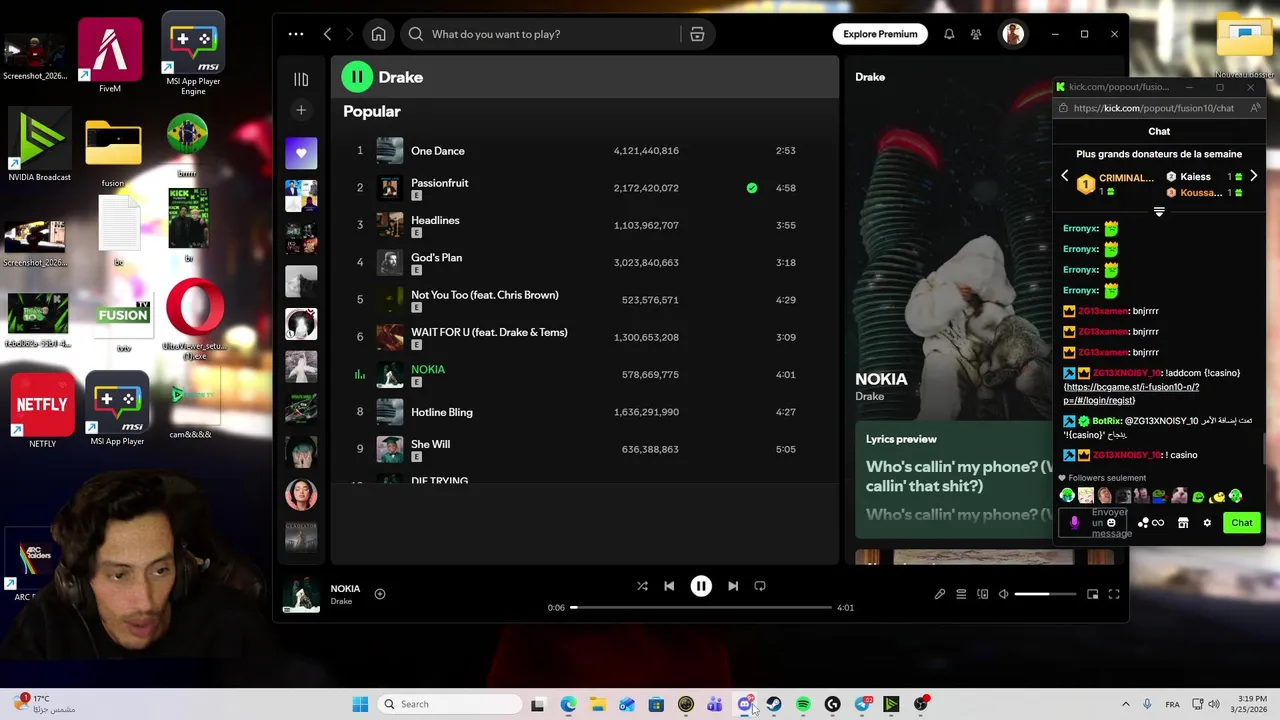1280x720 pixels.
Task: Skip to previous track
Action: pyautogui.click(x=669, y=586)
